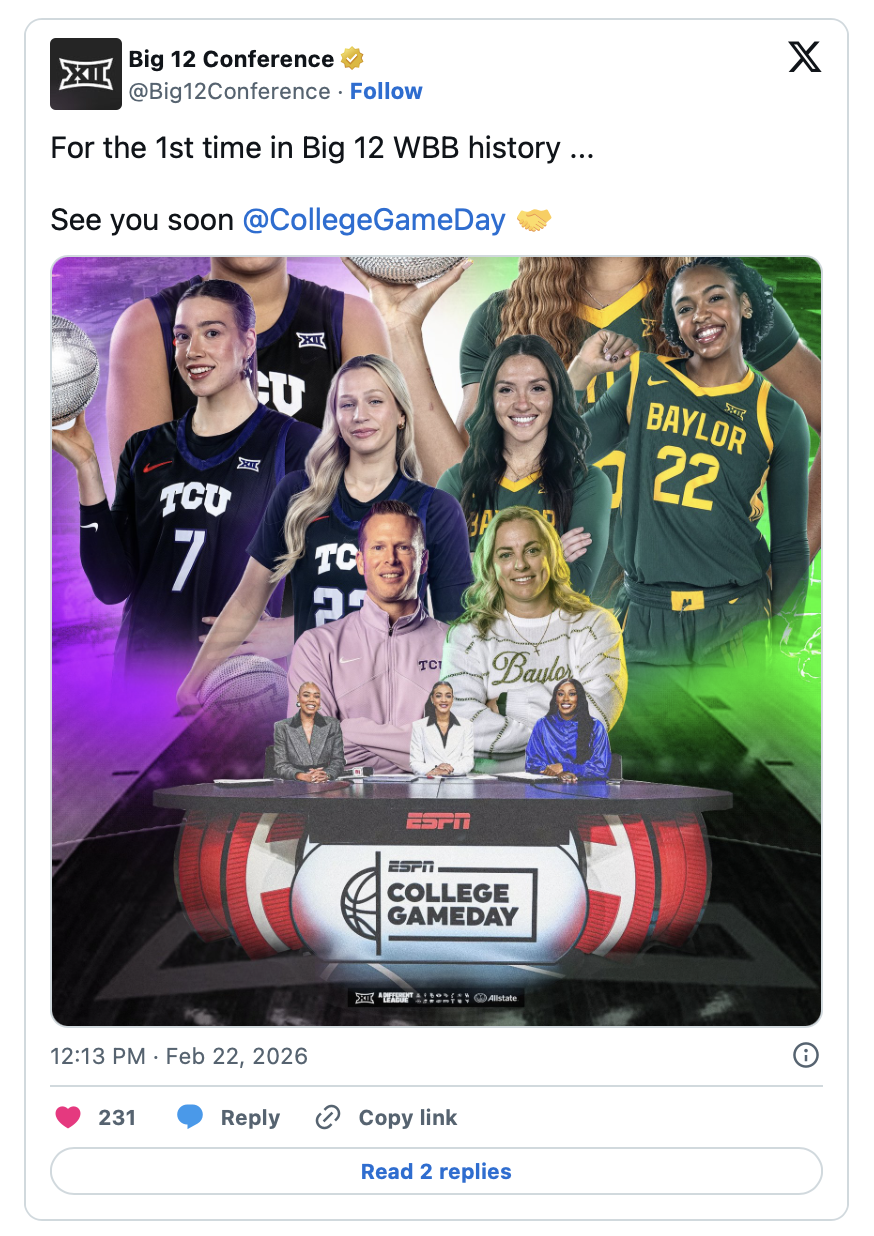Open the Big 12 Conference profile avatar
Viewport: 874px width, 1236px height.
pos(86,74)
